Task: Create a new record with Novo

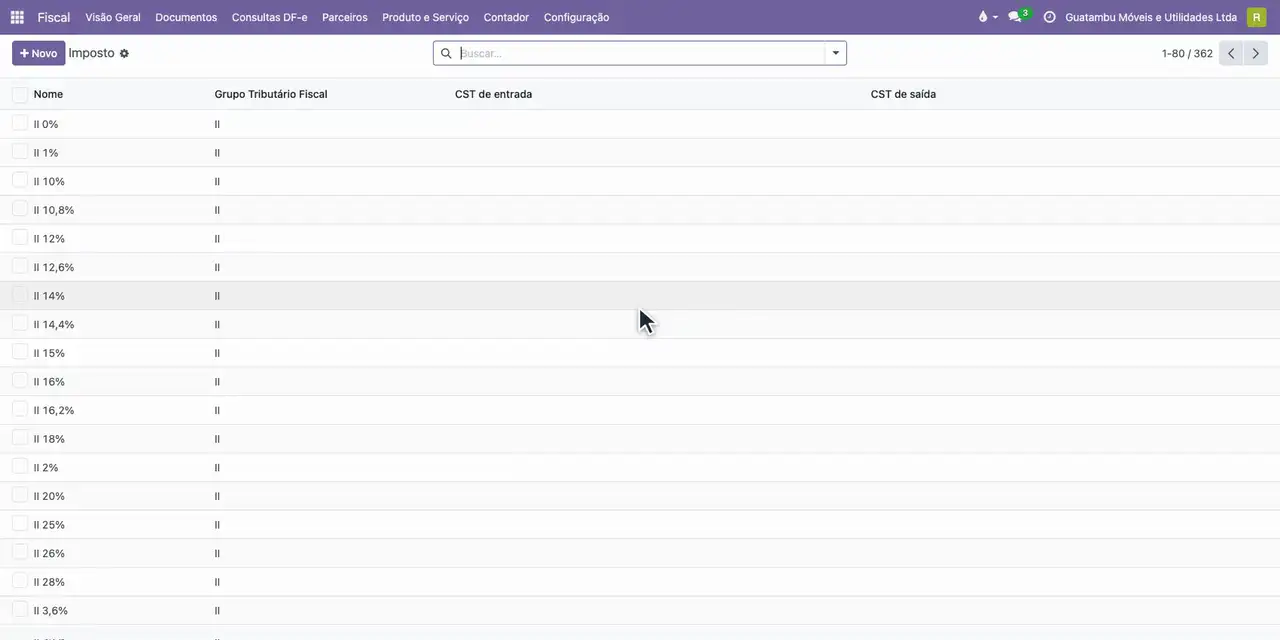Action: pos(38,53)
